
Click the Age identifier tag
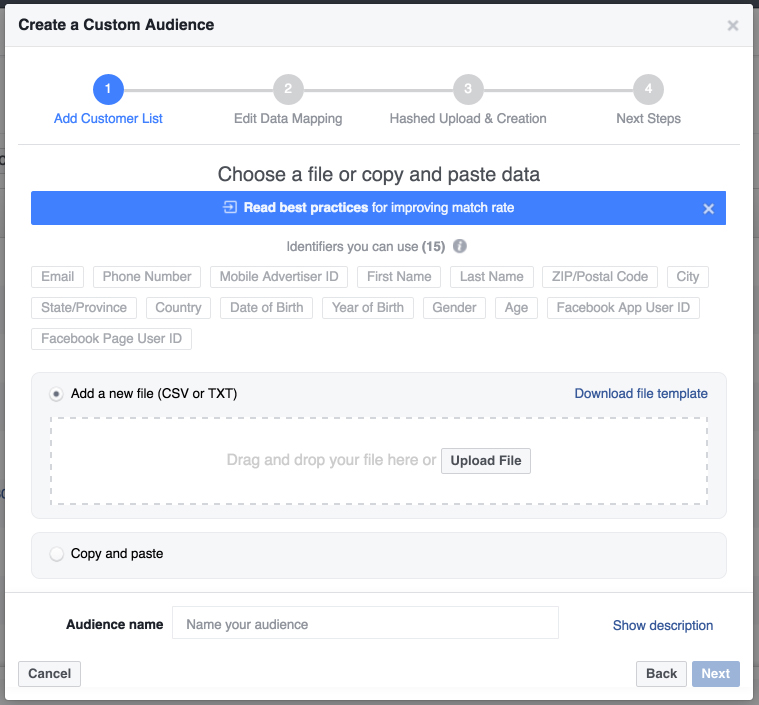516,307
